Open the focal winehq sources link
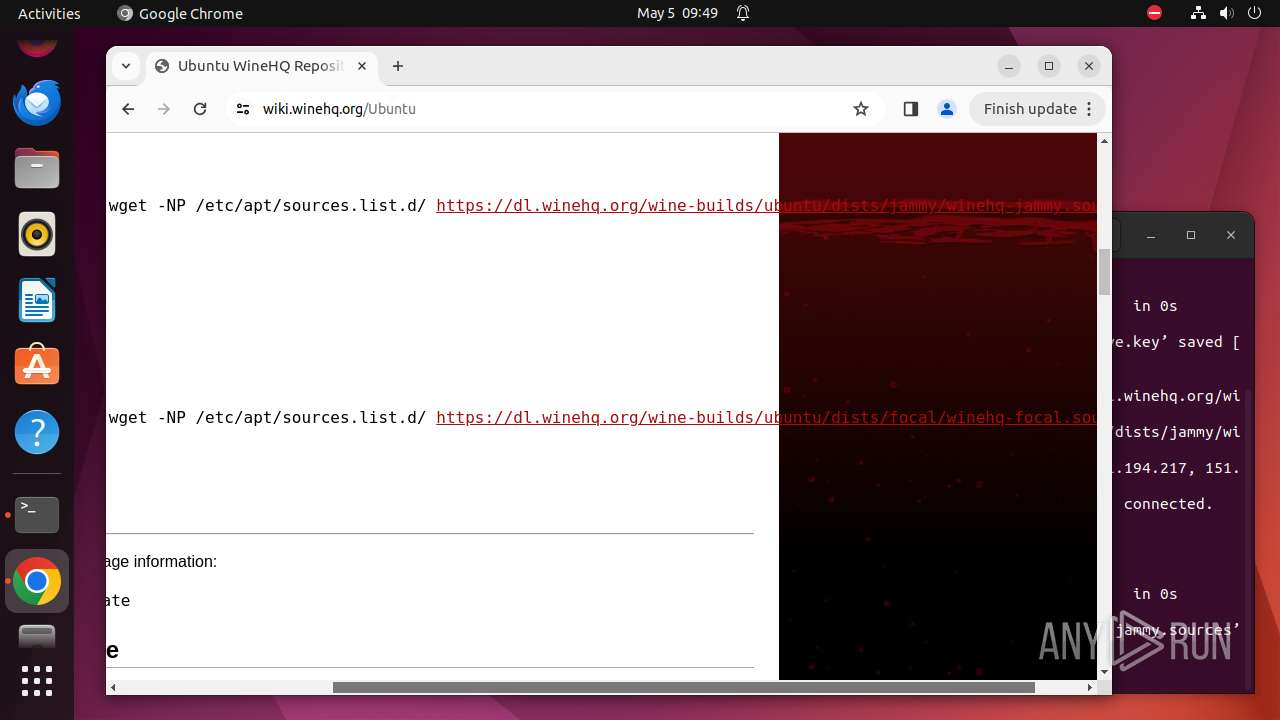Screen dimensions: 1280x720 (766, 418)
